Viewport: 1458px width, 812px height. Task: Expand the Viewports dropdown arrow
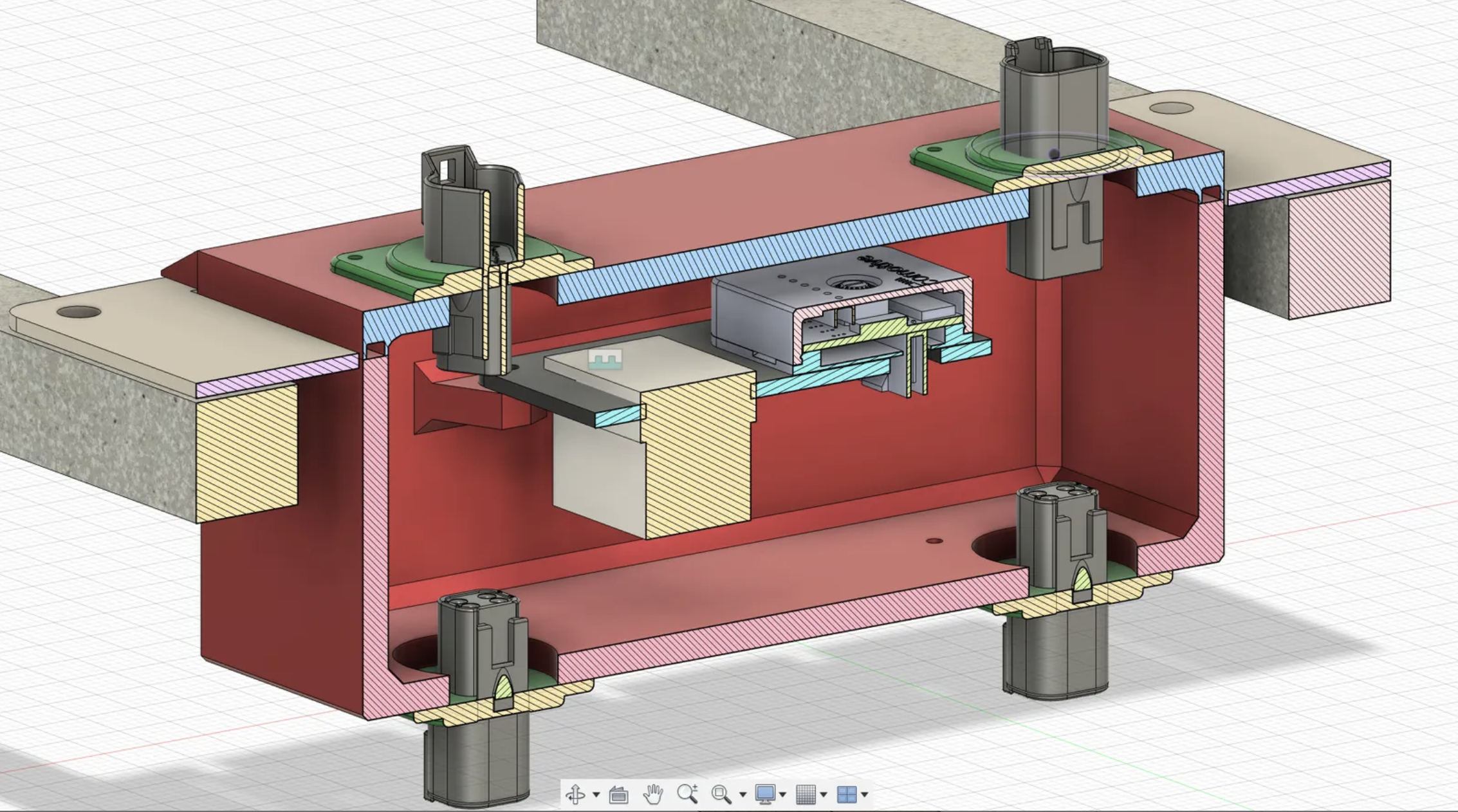coord(864,795)
